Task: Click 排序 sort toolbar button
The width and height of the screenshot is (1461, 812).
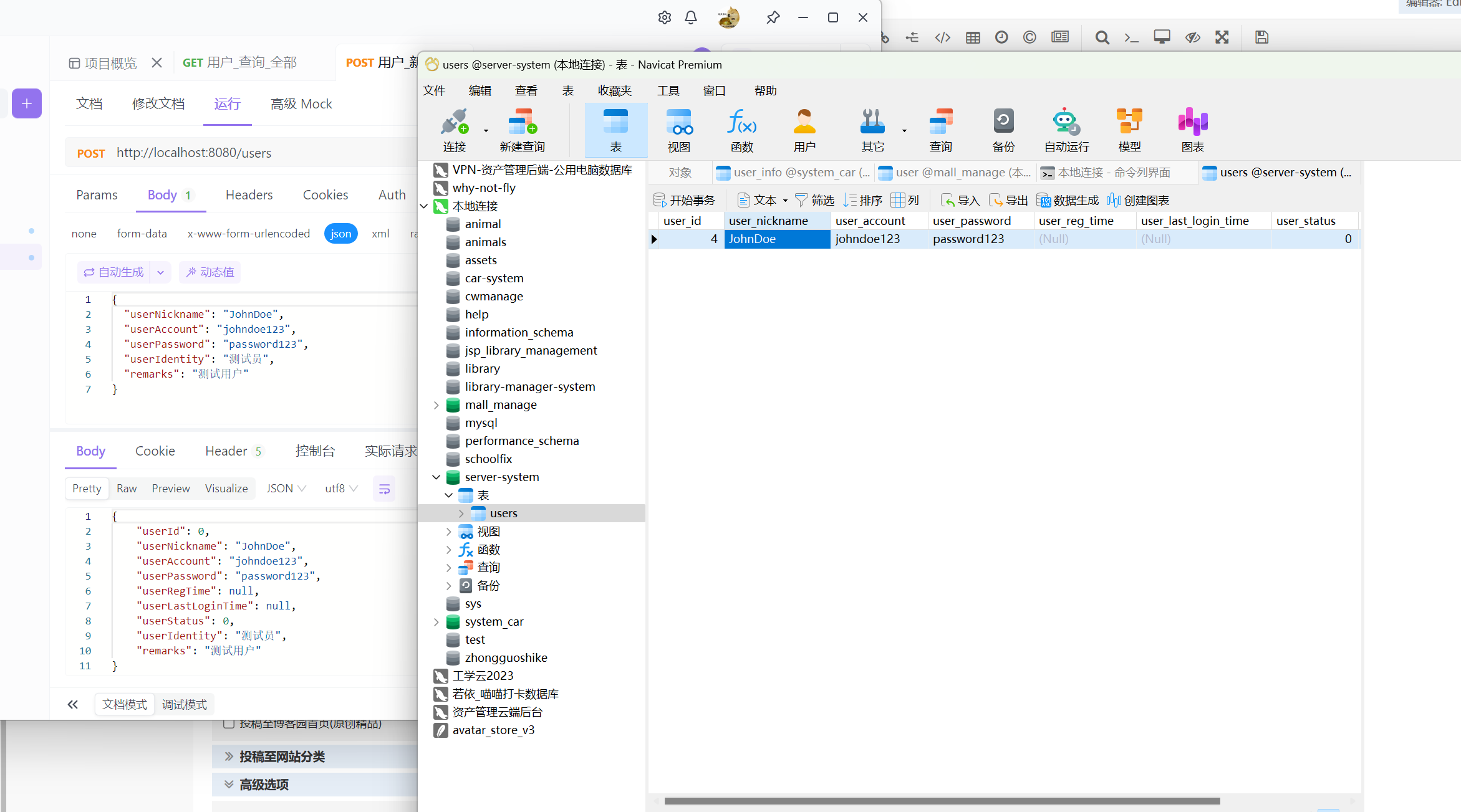Action: 862,201
